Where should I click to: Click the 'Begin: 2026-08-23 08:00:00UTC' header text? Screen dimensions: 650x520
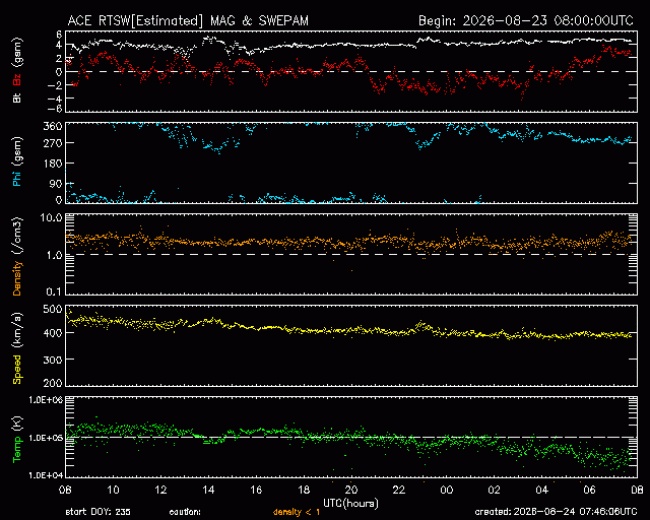point(526,21)
